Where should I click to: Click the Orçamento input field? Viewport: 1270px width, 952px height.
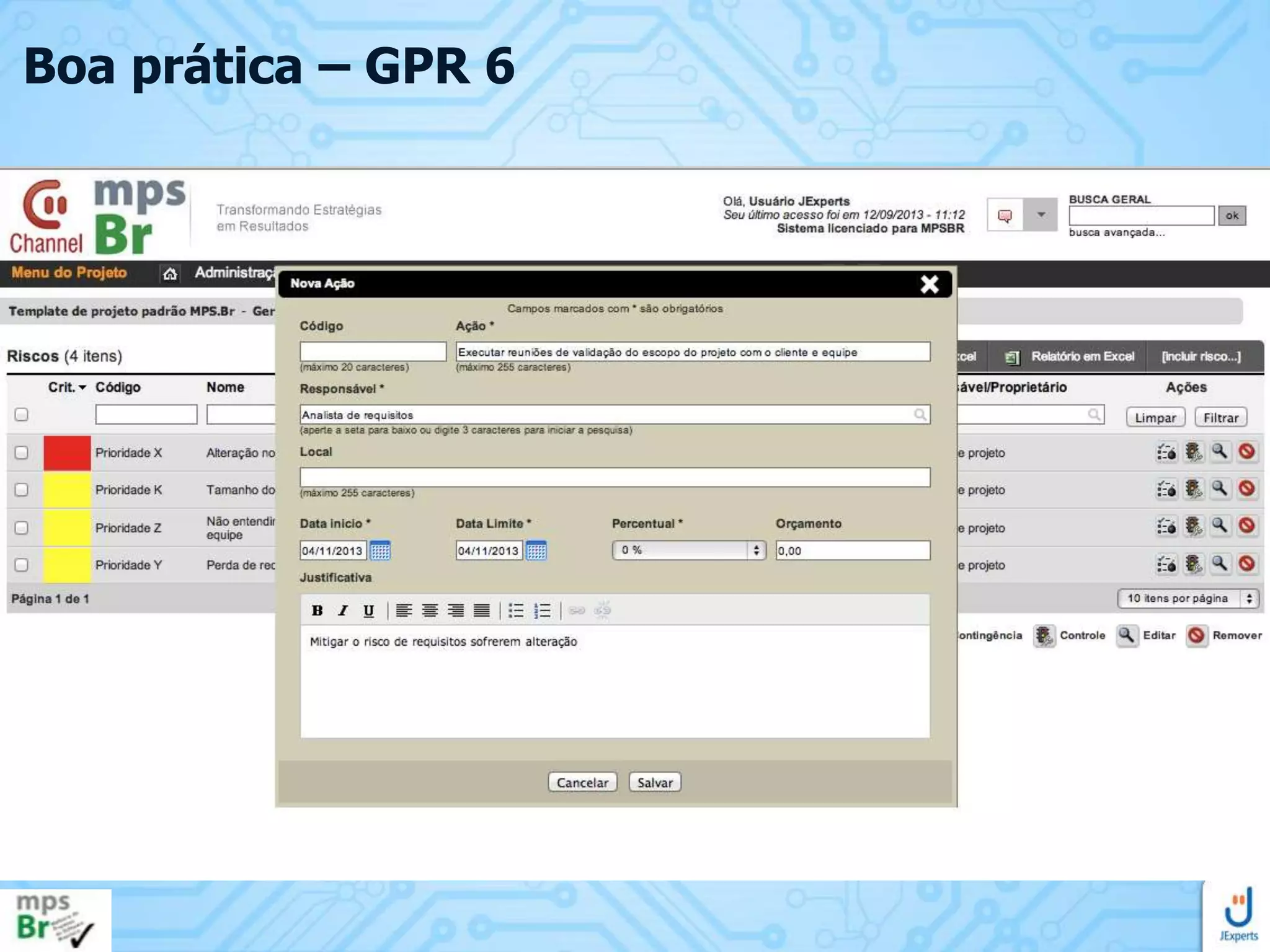(853, 550)
